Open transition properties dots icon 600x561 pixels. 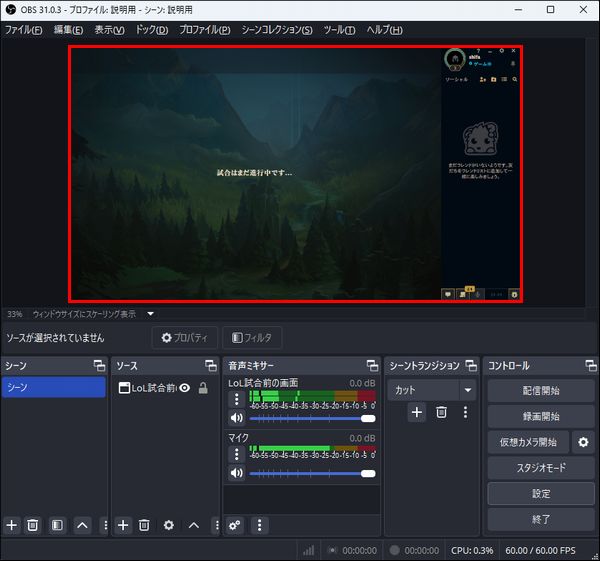click(465, 412)
